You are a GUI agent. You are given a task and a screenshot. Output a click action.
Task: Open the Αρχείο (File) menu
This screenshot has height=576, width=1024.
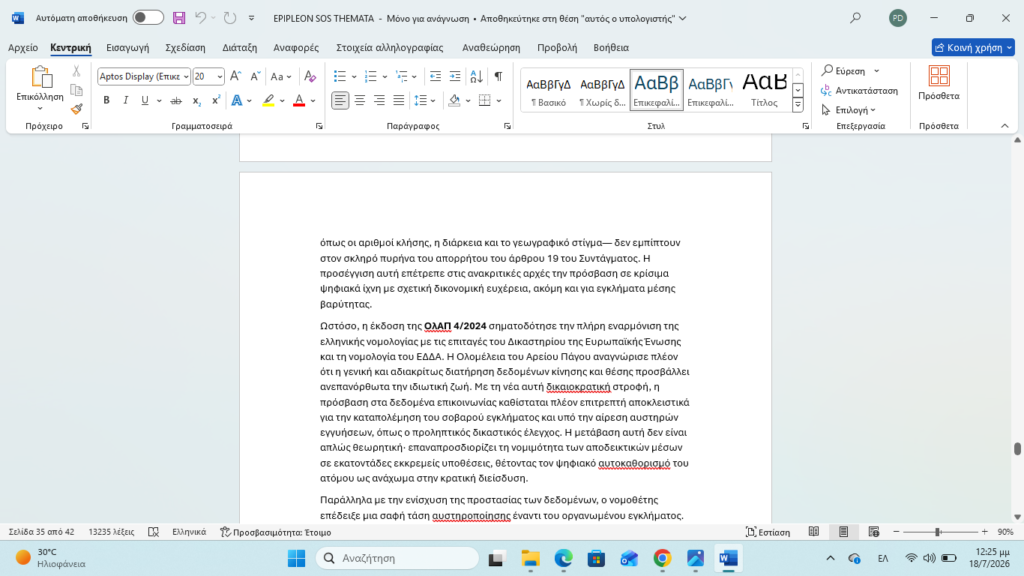point(23,48)
